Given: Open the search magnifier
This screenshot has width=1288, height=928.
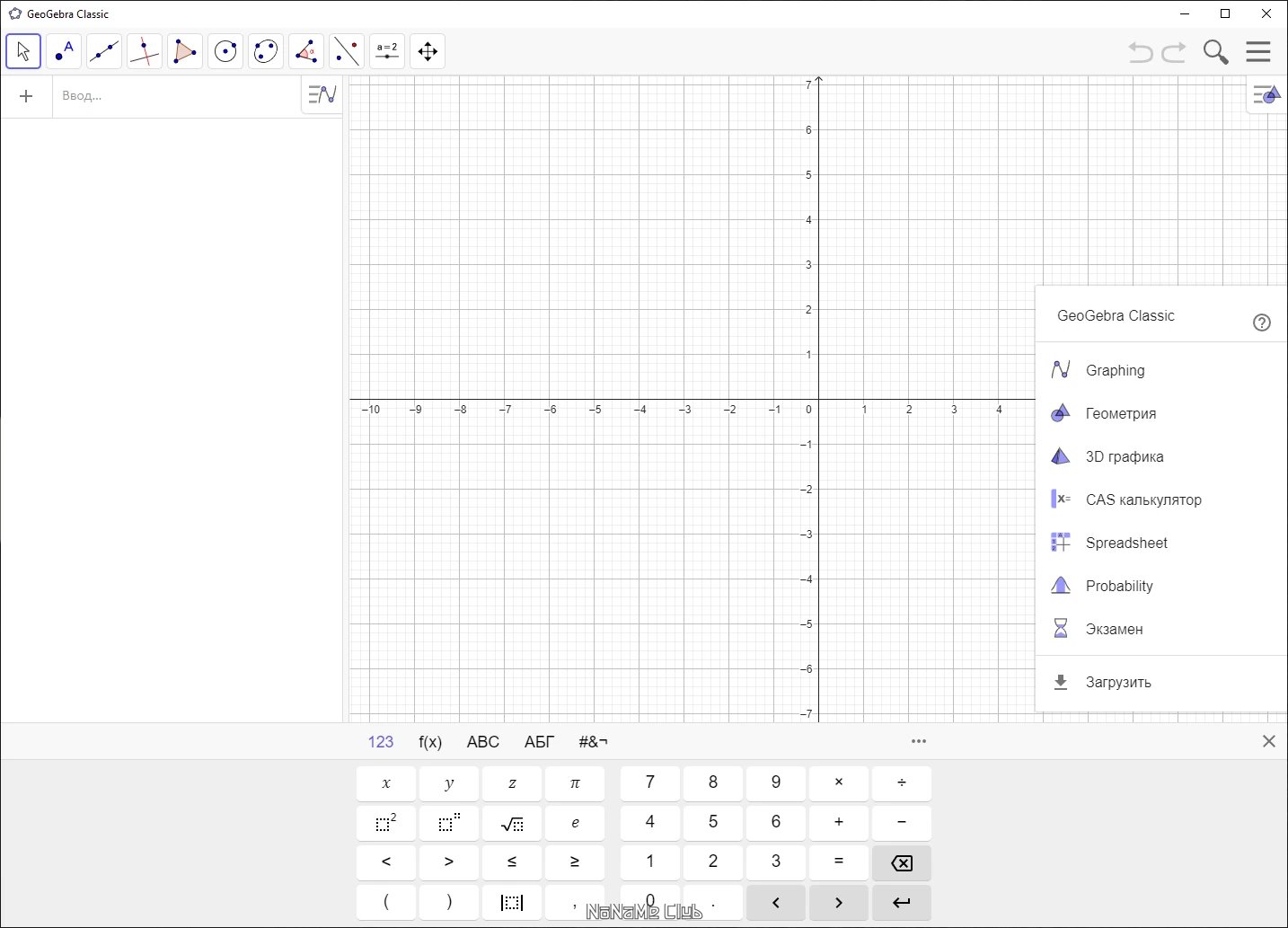Looking at the screenshot, I should click(1215, 52).
